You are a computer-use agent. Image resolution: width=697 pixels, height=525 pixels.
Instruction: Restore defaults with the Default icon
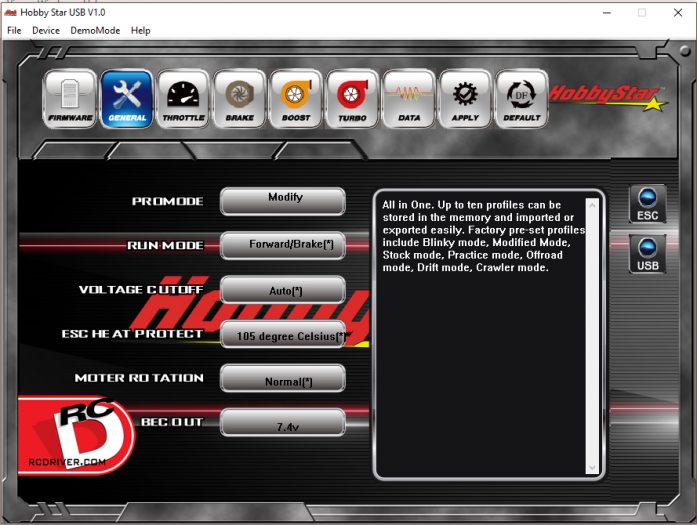521,99
